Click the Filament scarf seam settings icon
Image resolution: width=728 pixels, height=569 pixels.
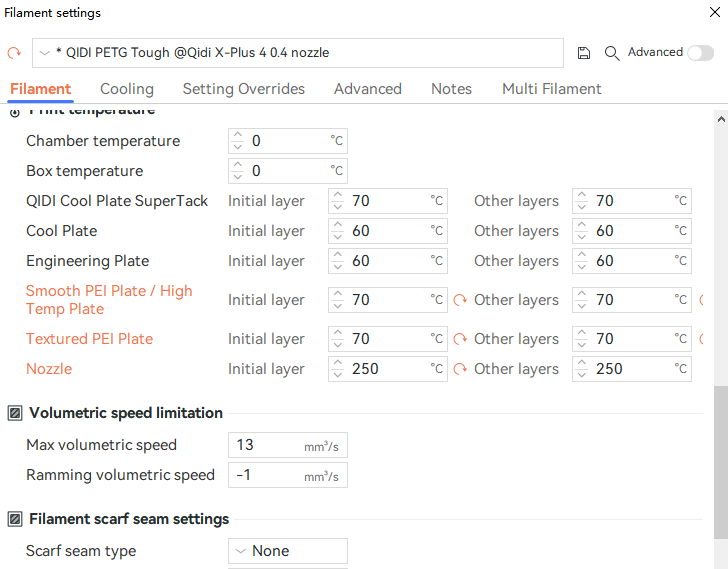(x=15, y=519)
